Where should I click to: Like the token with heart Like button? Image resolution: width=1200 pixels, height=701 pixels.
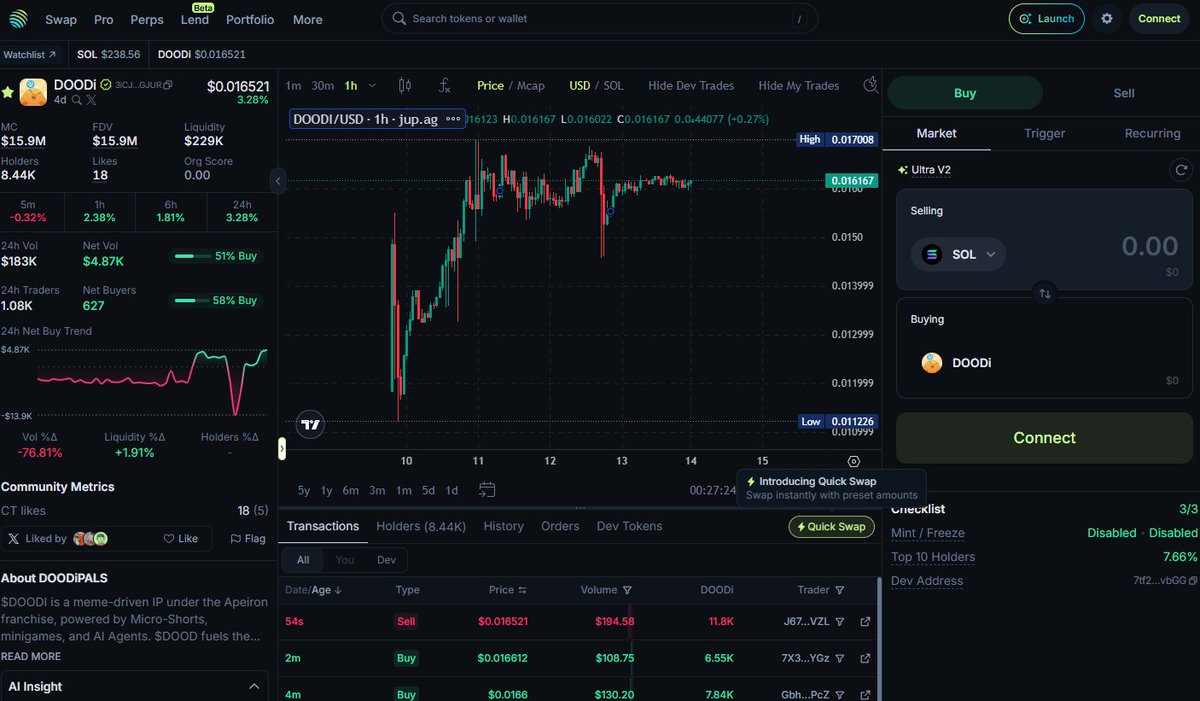pos(181,538)
